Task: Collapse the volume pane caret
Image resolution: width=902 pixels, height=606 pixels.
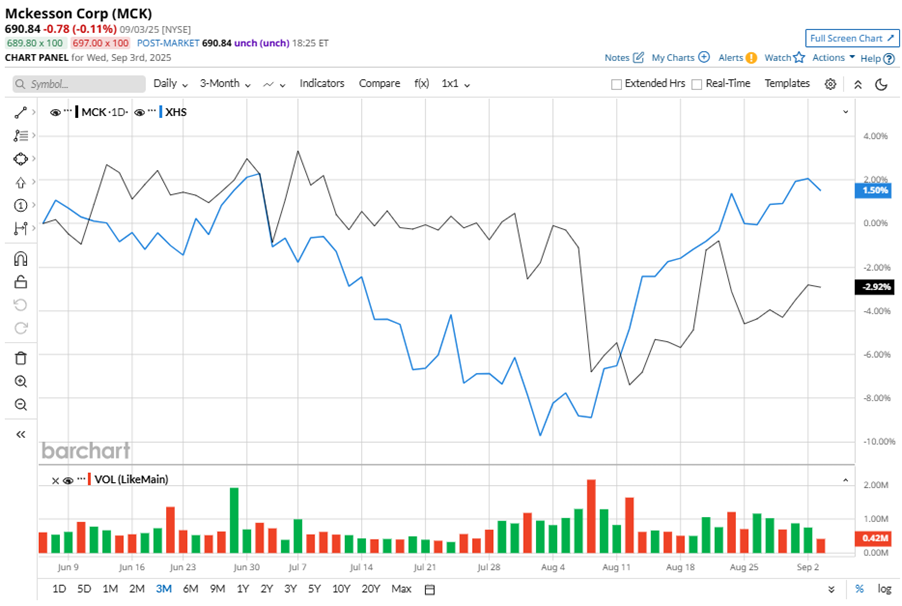Action: click(846, 480)
